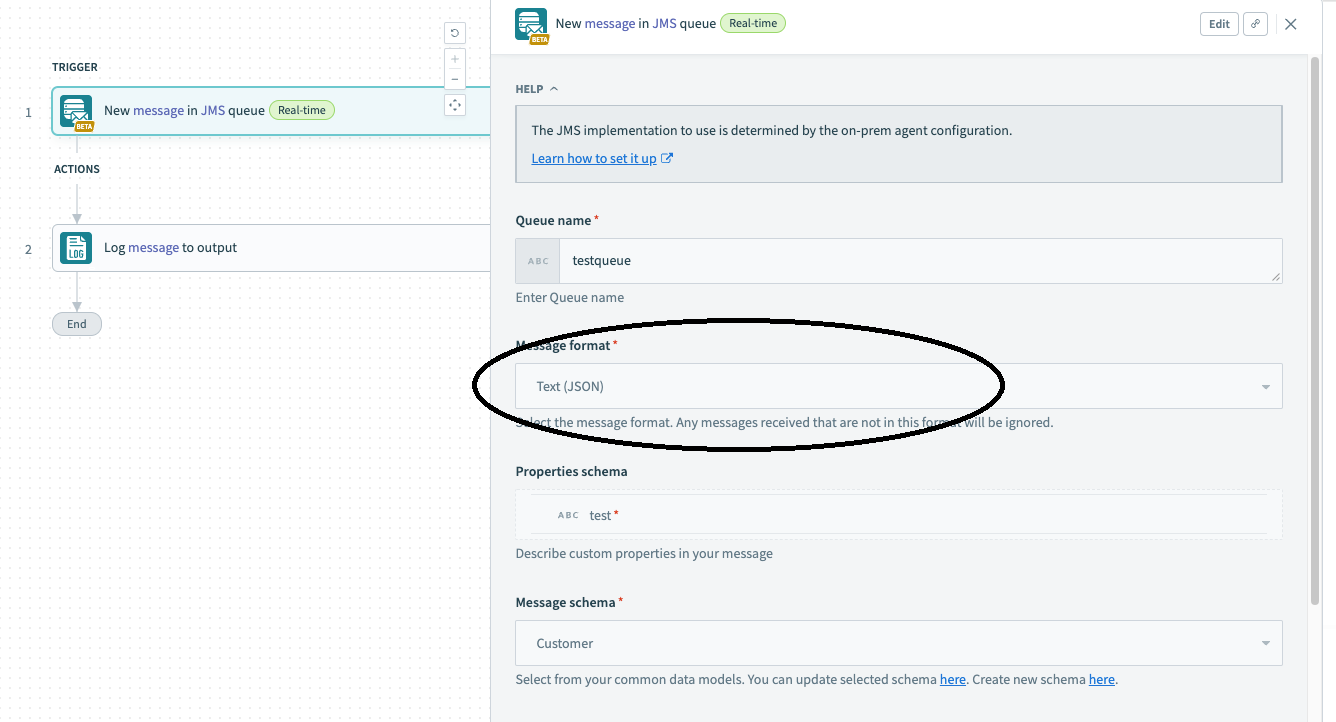Click JMS trigger icon in step 1
This screenshot has height=722, width=1336.
click(76, 111)
